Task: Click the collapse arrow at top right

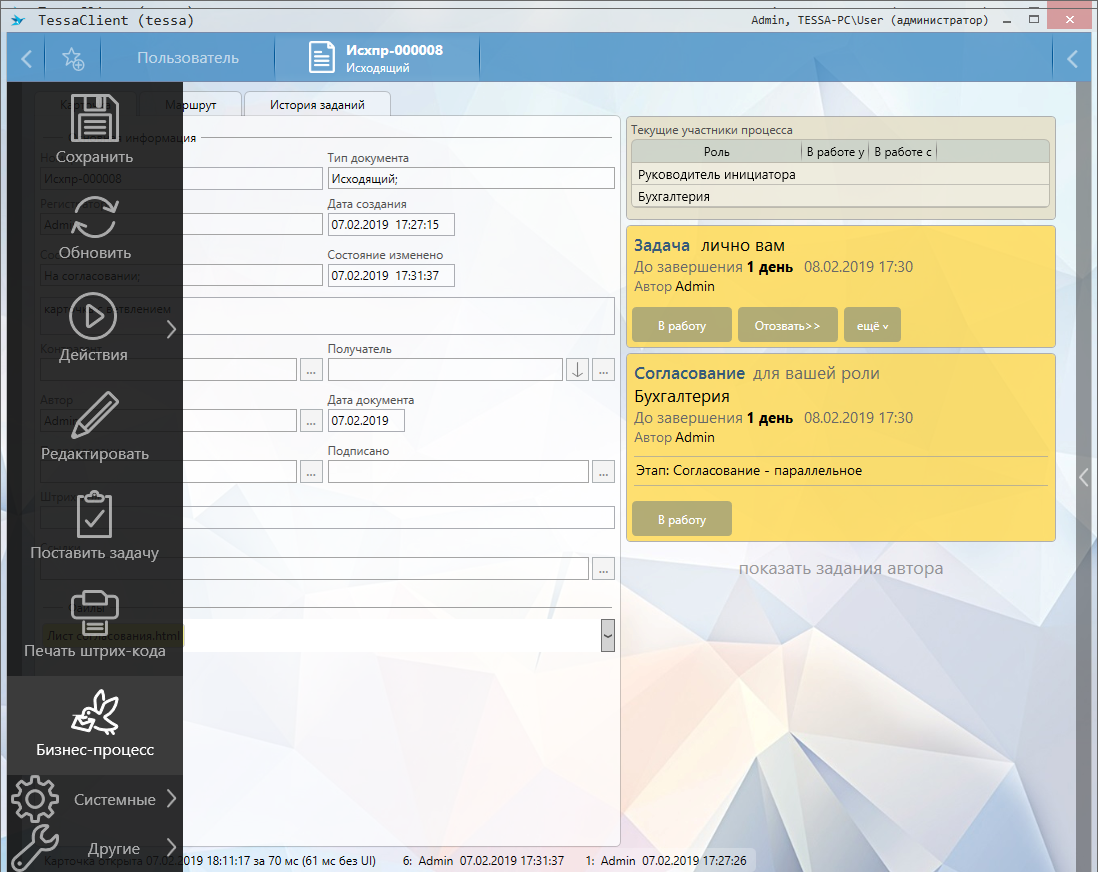Action: click(x=1072, y=58)
